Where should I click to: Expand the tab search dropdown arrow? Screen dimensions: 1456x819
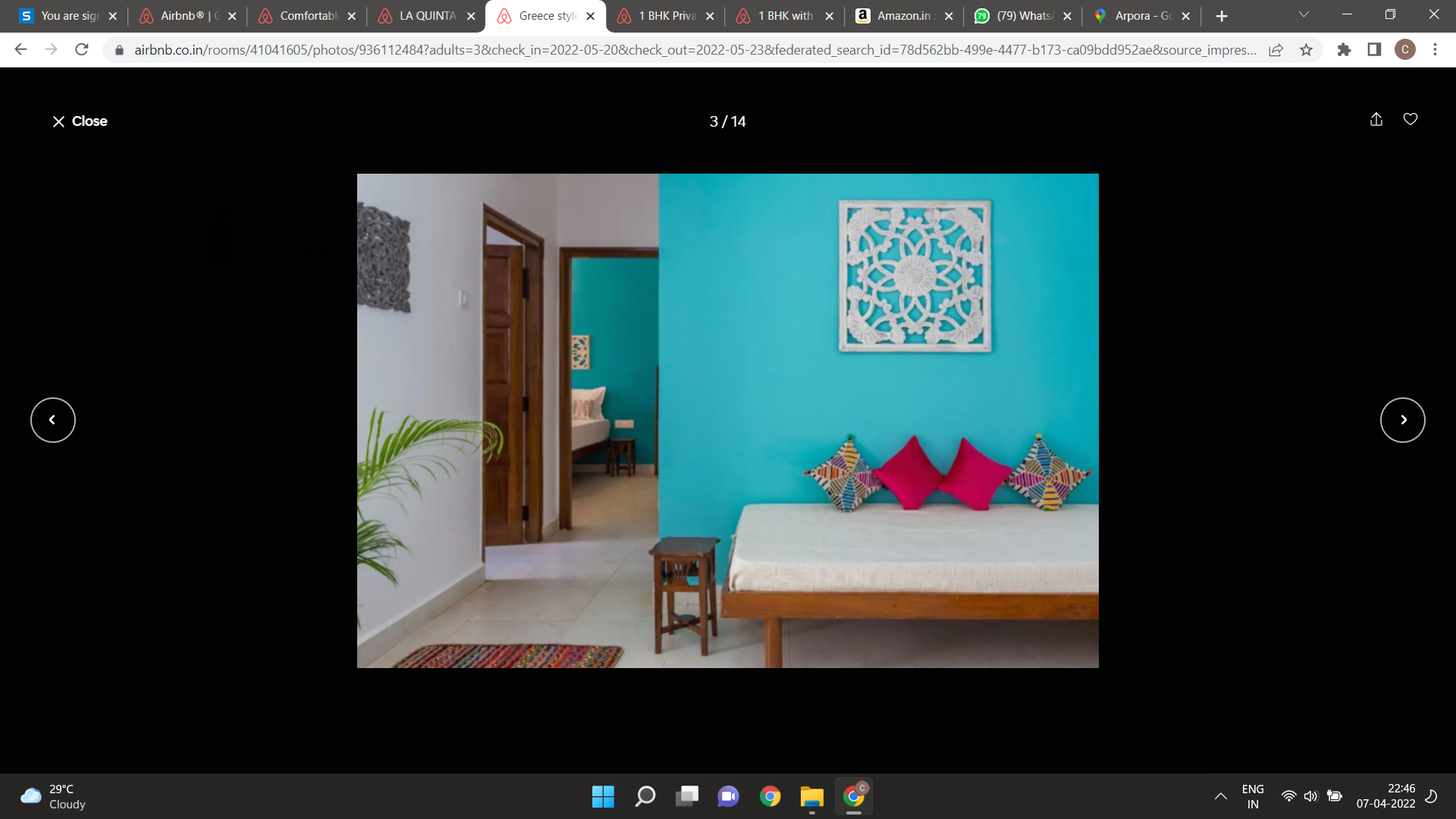pyautogui.click(x=1304, y=15)
